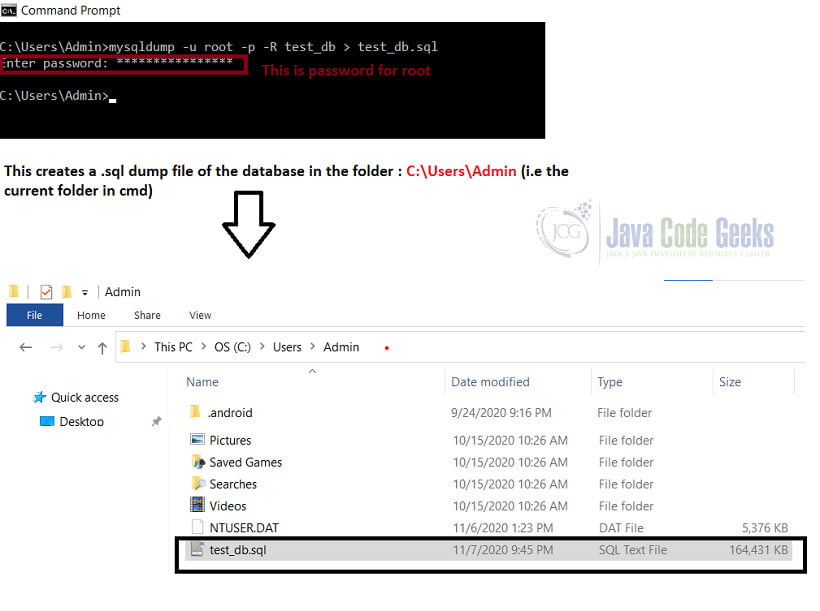Viewport: 820px width, 611px height.
Task: Click the Command Prompt title bar icon
Action: coord(8,10)
